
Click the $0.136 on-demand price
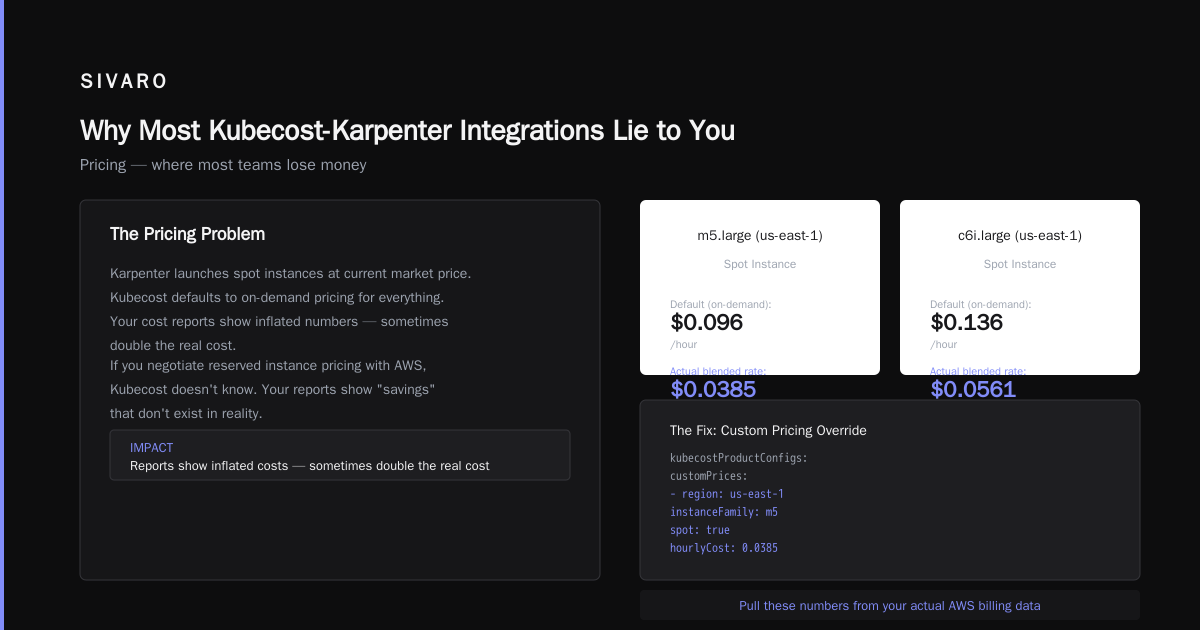coord(967,323)
